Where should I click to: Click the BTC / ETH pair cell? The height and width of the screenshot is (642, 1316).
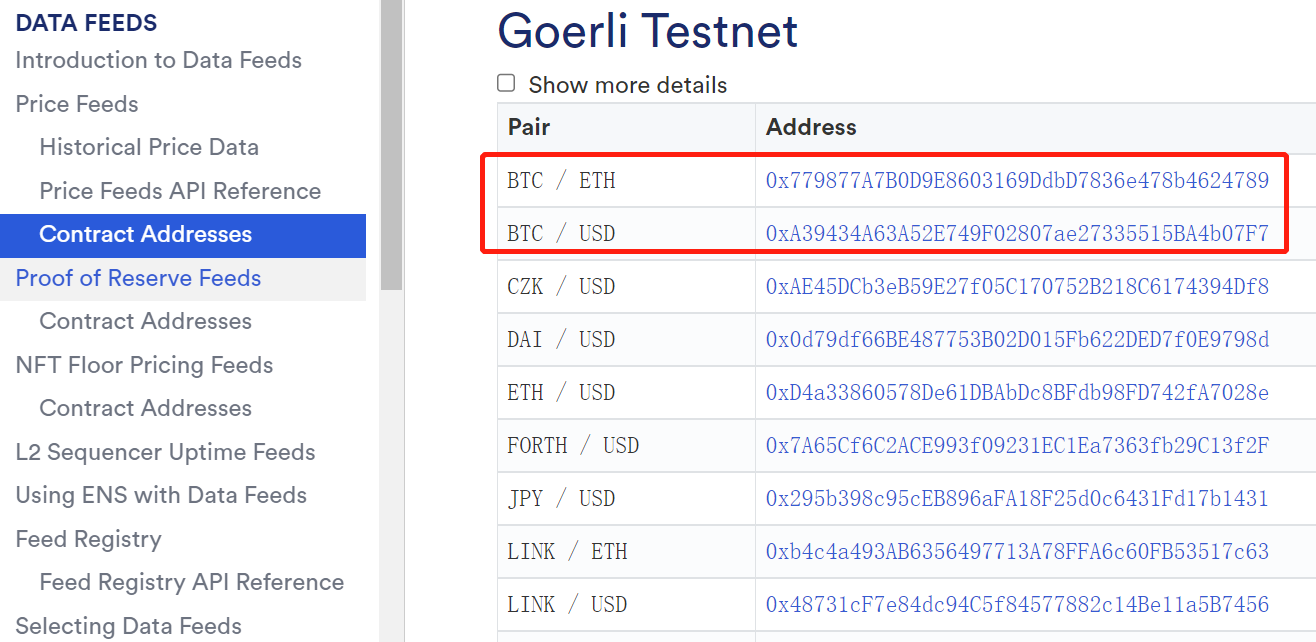[x=626, y=181]
